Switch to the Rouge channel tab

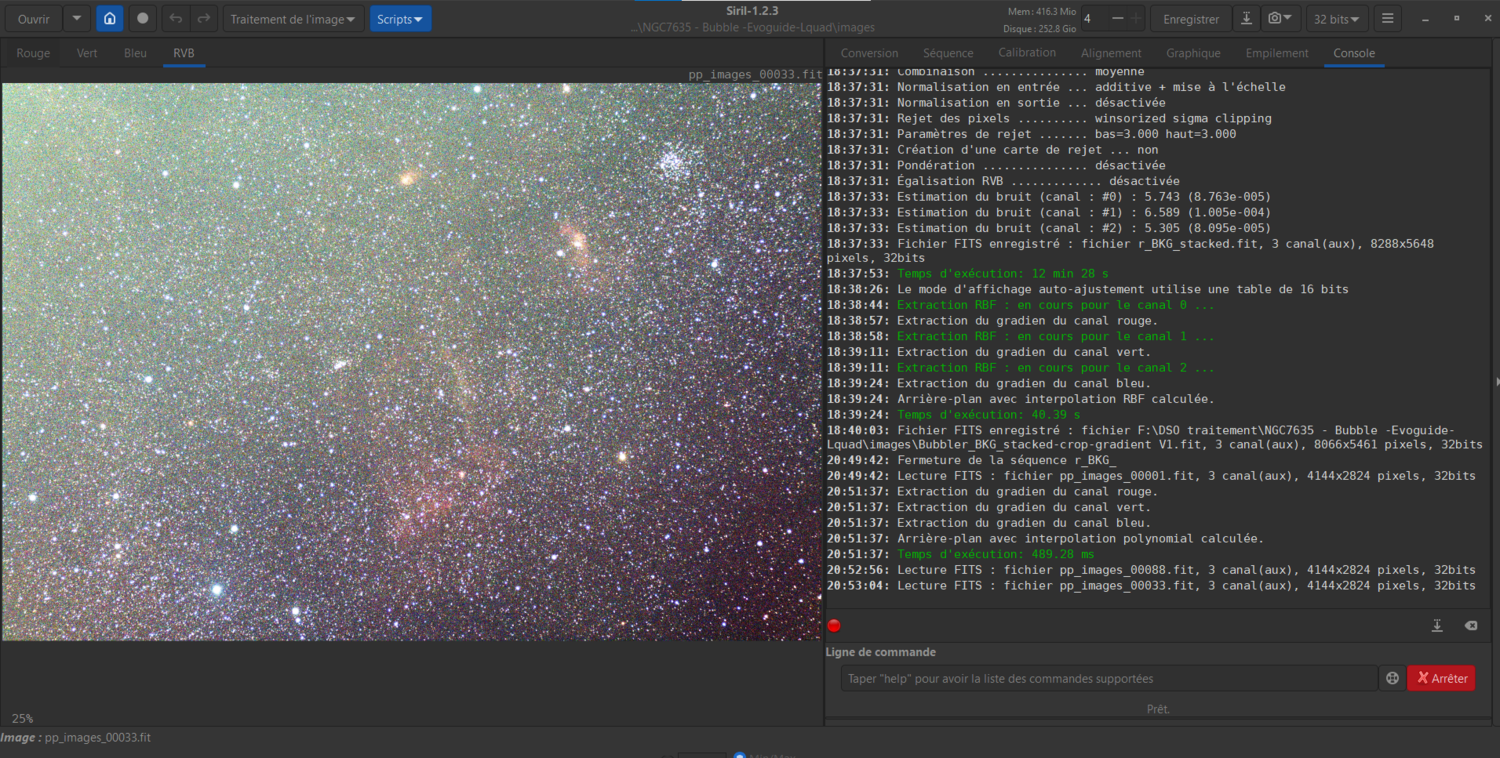tap(33, 53)
